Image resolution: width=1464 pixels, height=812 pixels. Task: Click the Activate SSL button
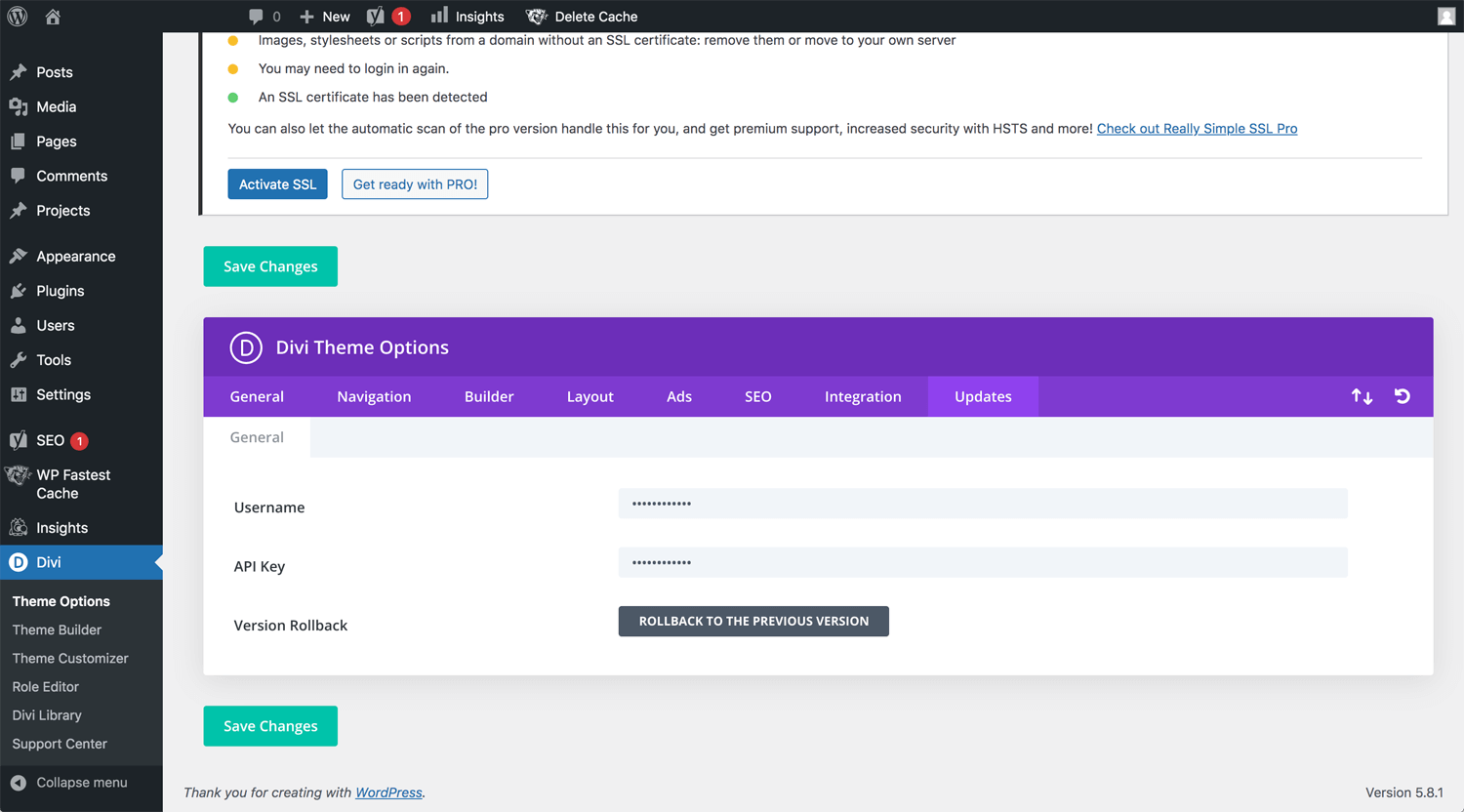277,184
